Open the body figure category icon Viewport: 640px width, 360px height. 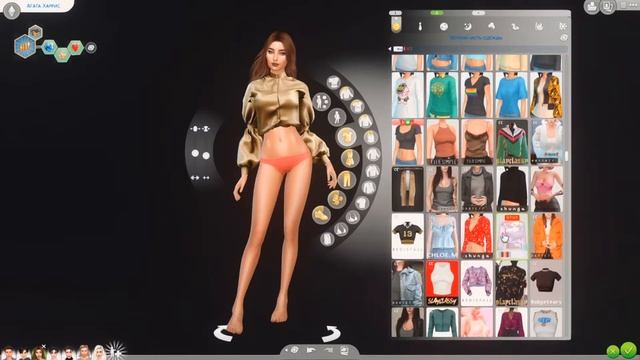tap(337, 117)
